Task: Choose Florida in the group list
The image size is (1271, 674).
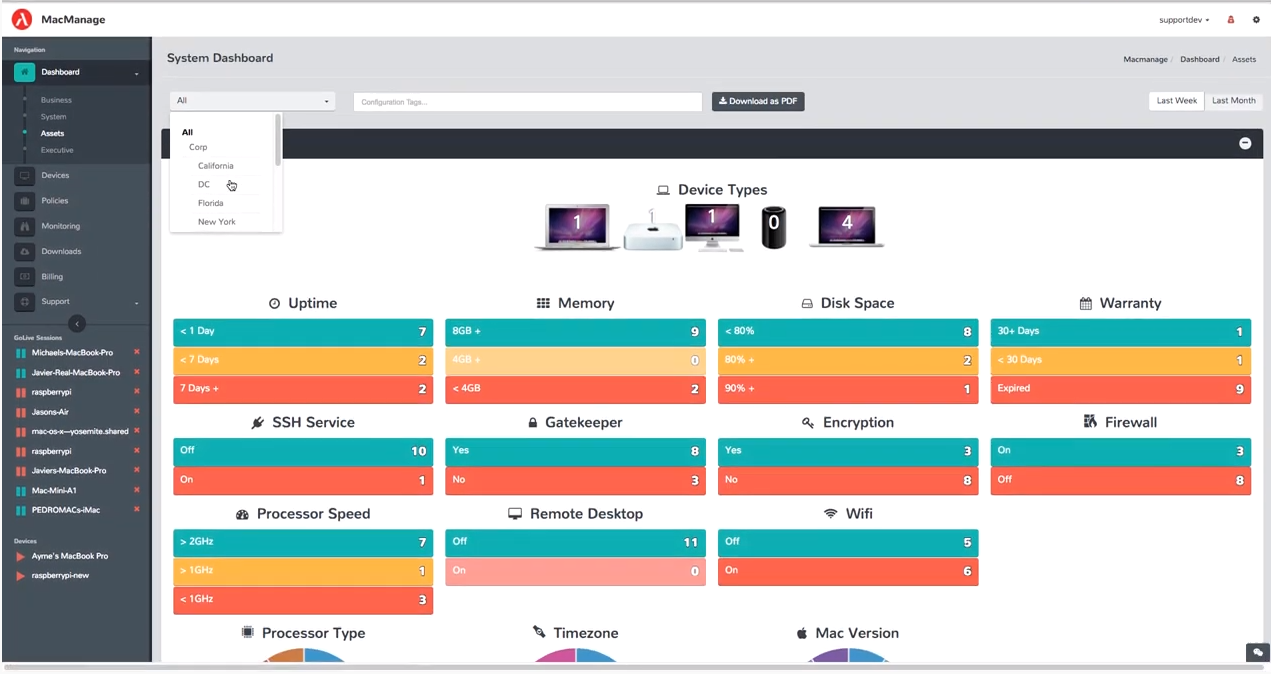Action: click(x=211, y=203)
